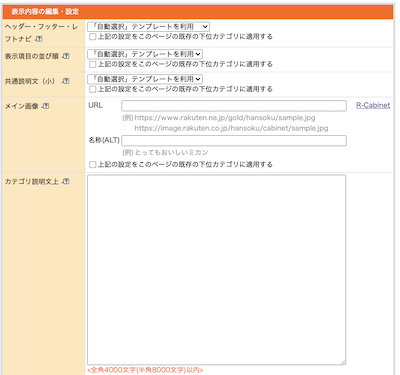Open help icon next to ヘッダー・フッター・レフトナビ

[x=39, y=39]
